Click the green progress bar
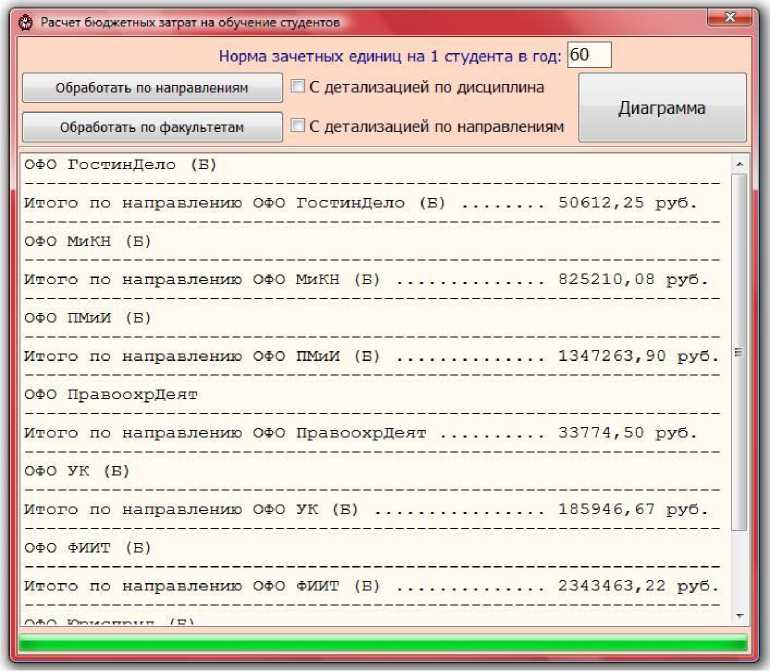The image size is (770, 671). tap(383, 643)
